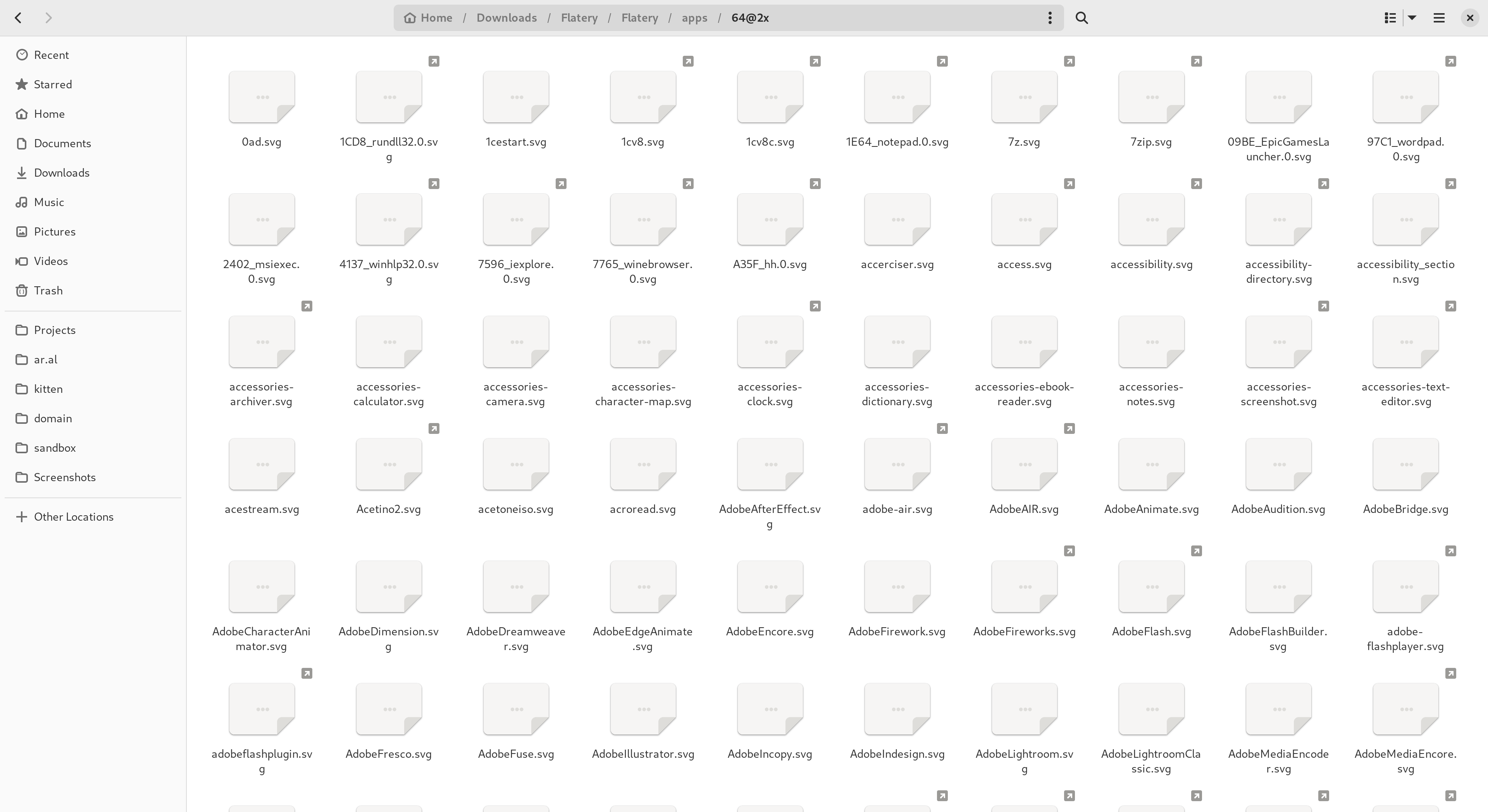This screenshot has height=812, width=1488.
Task: Navigate back using the back arrow icon
Action: [18, 18]
